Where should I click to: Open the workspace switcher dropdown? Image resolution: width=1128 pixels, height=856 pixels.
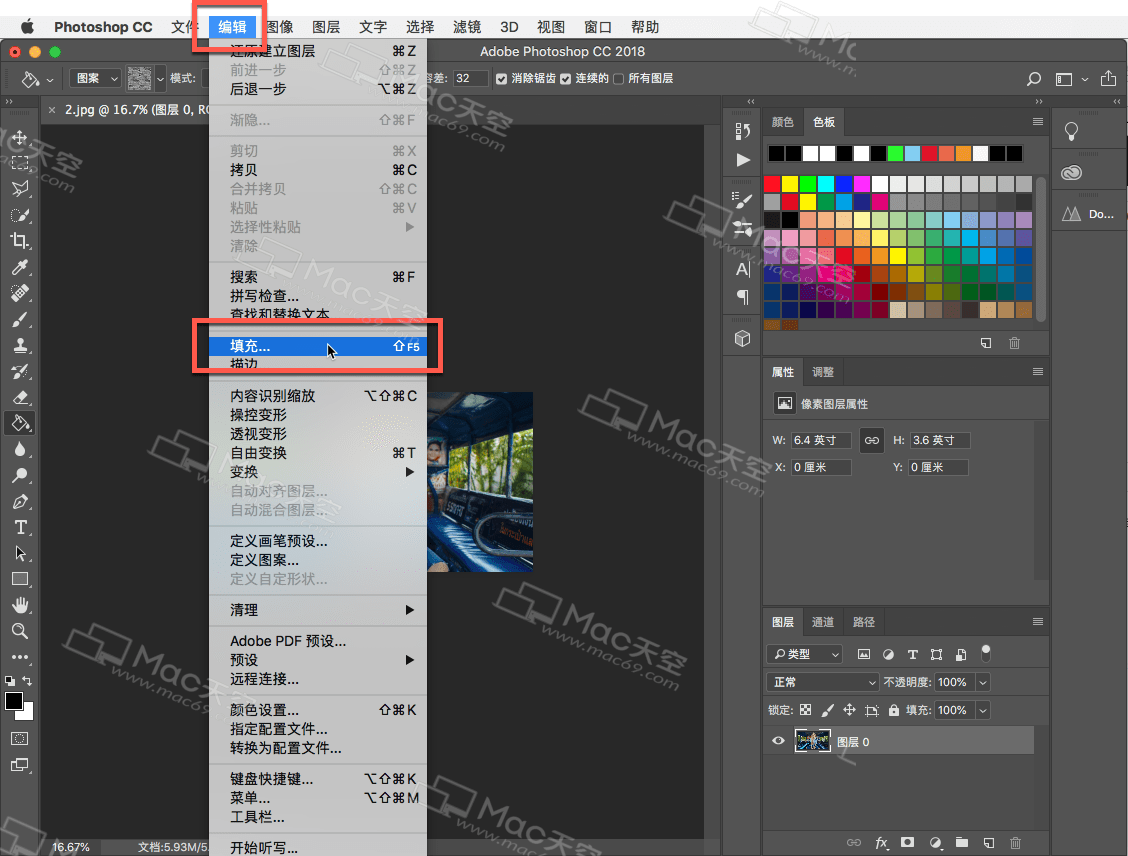1070,78
